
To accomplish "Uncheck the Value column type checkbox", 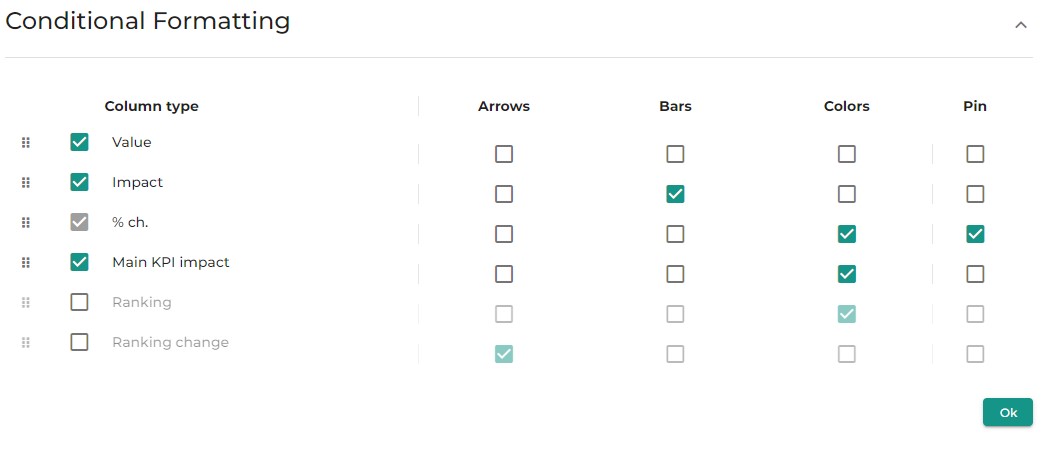I will pyautogui.click(x=79, y=142).
